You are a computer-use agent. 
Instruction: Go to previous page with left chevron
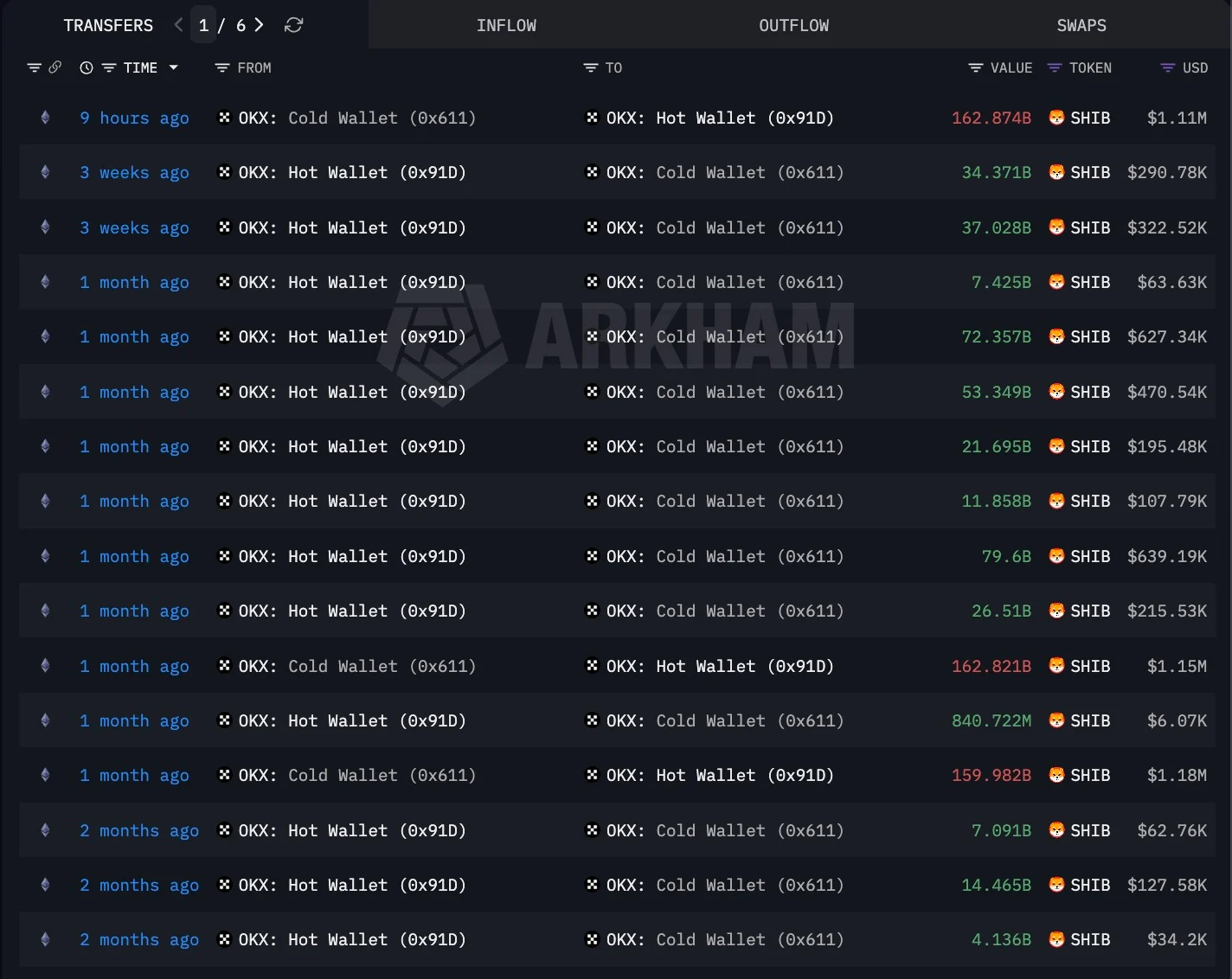point(178,25)
